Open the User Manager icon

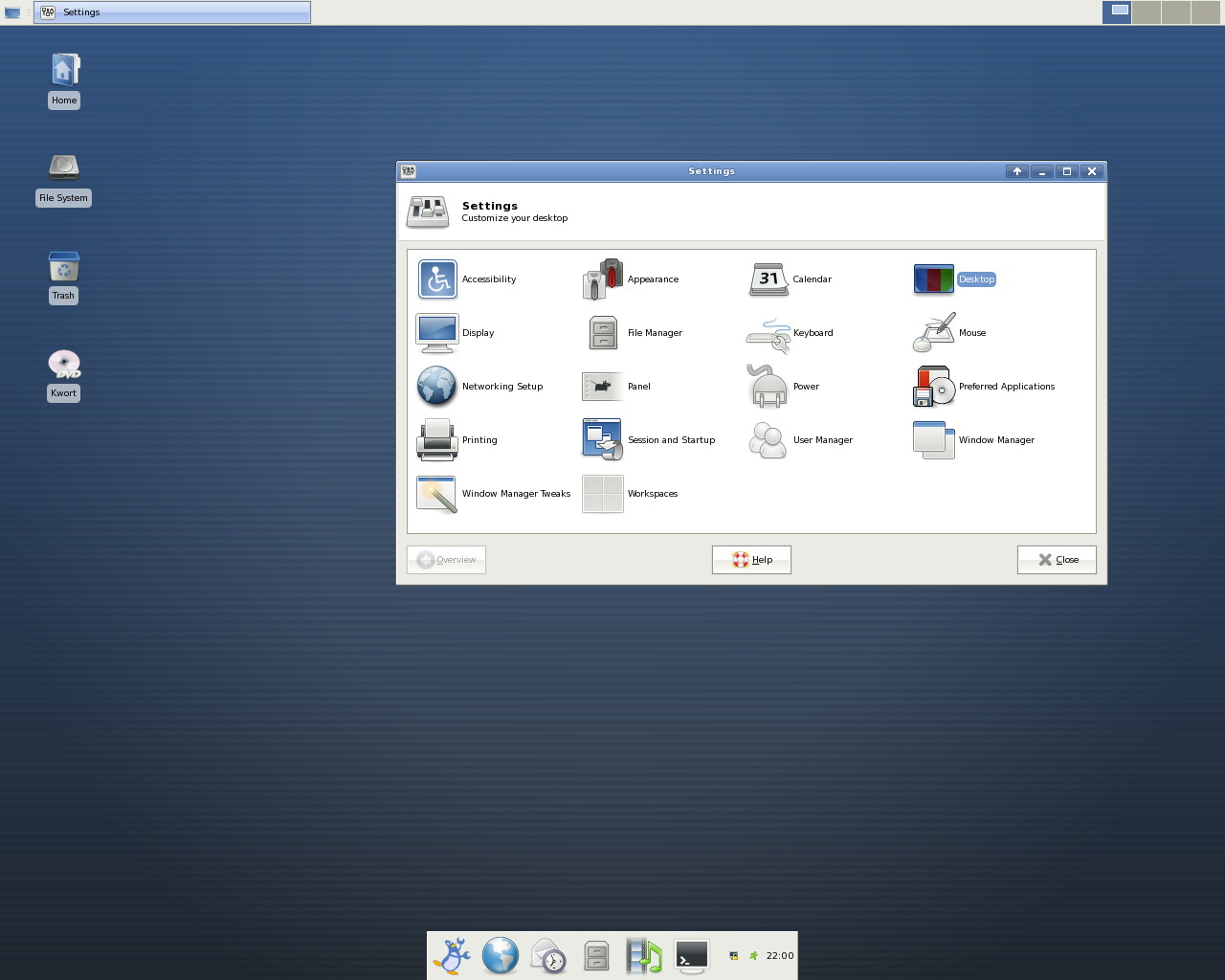(x=768, y=440)
